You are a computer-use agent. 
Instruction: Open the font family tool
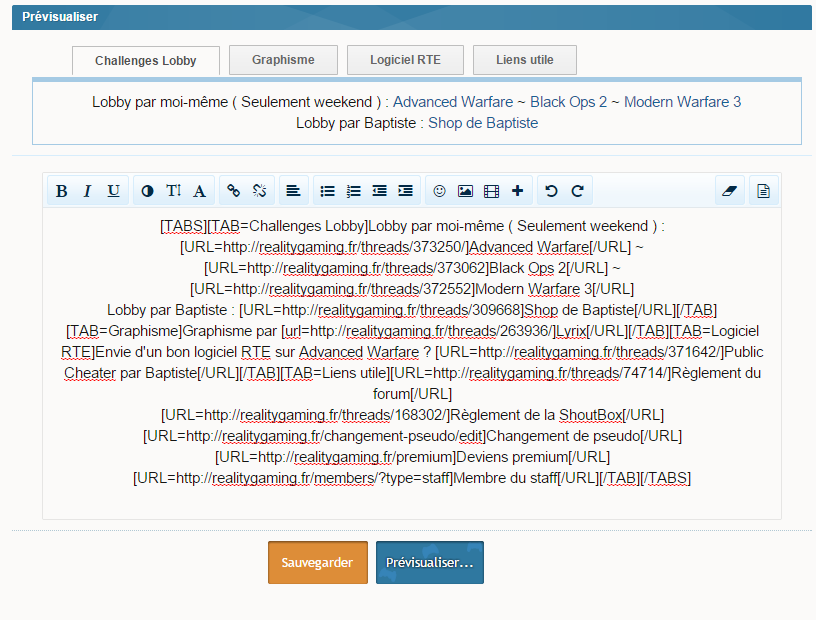point(199,191)
